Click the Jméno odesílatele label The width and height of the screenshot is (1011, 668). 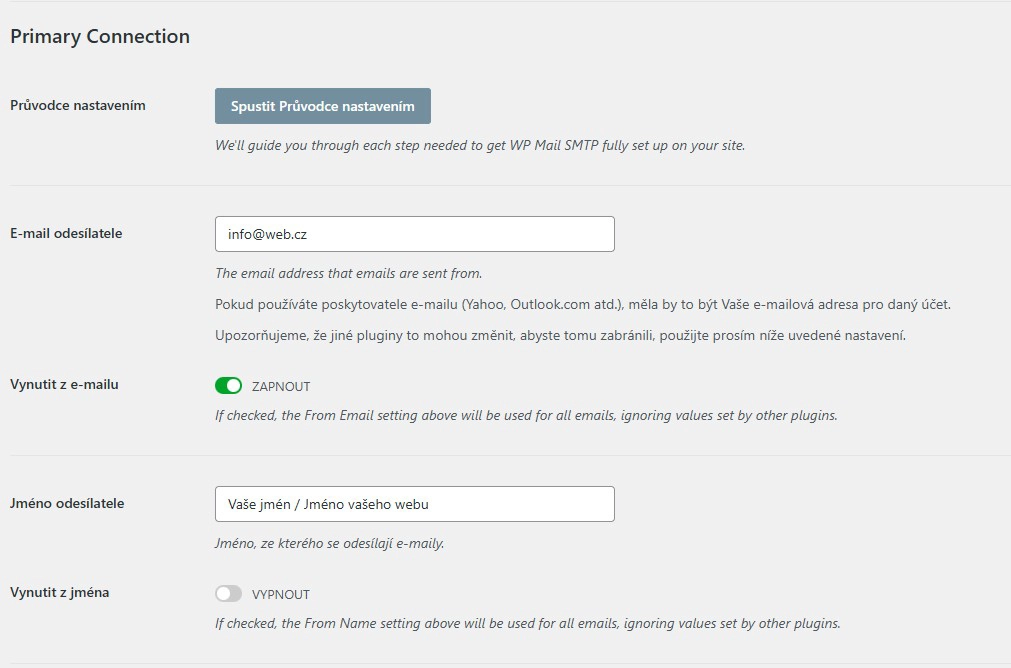(x=66, y=503)
